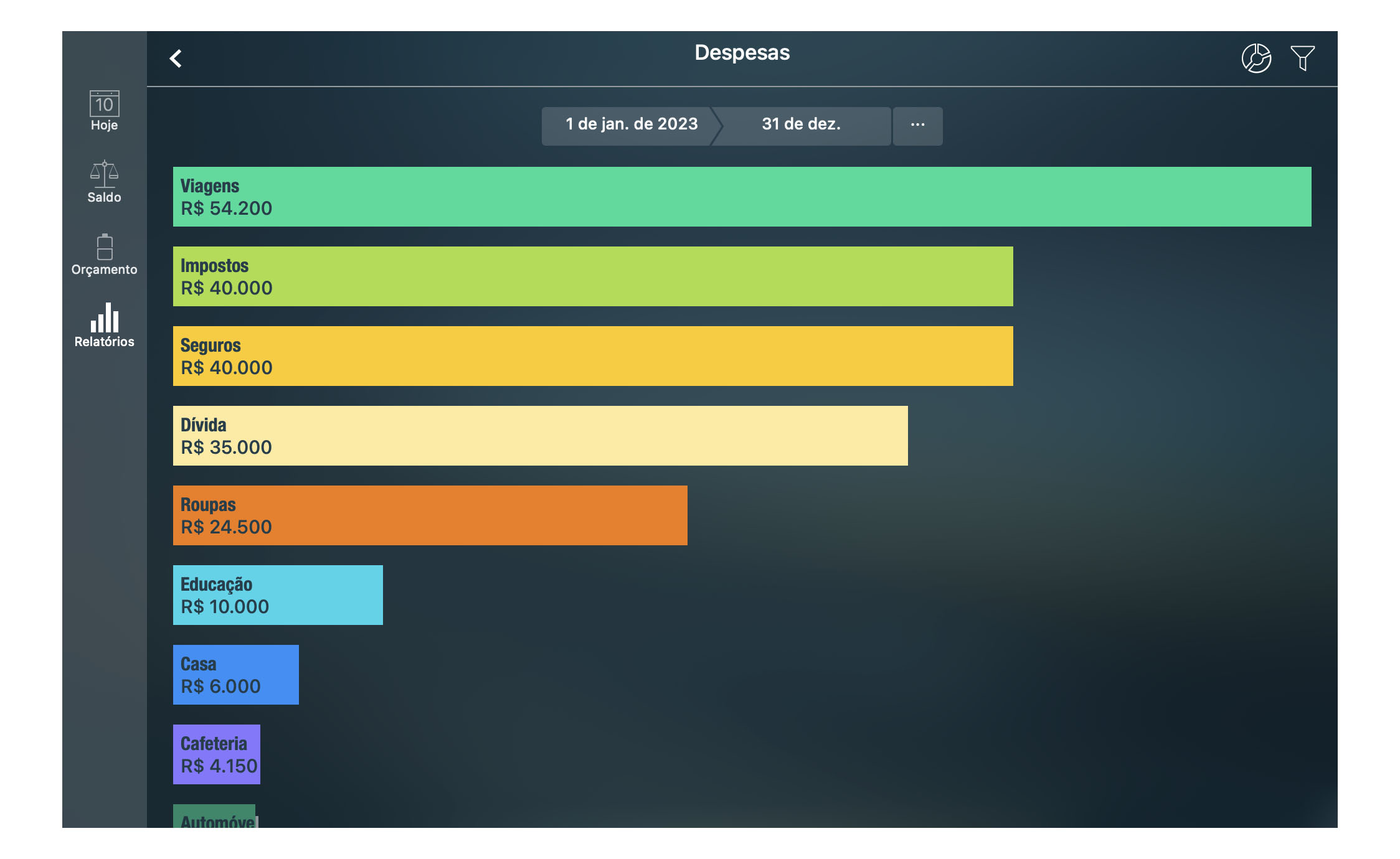Image resolution: width=1400 pixels, height=859 pixels.
Task: Select the Educação R$ 10.000 bar
Action: tap(278, 595)
